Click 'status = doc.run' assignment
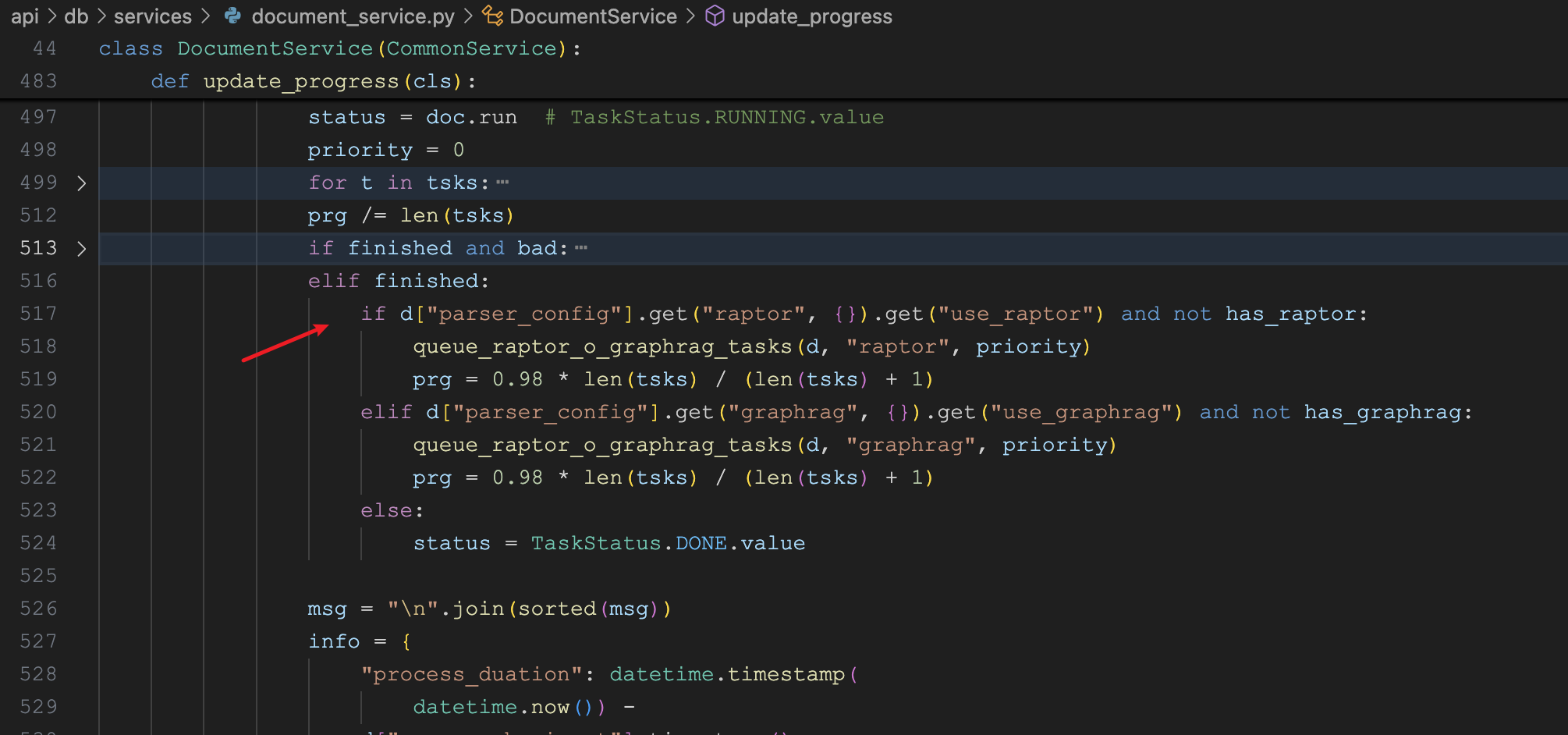This screenshot has height=735, width=1568. coord(413,117)
